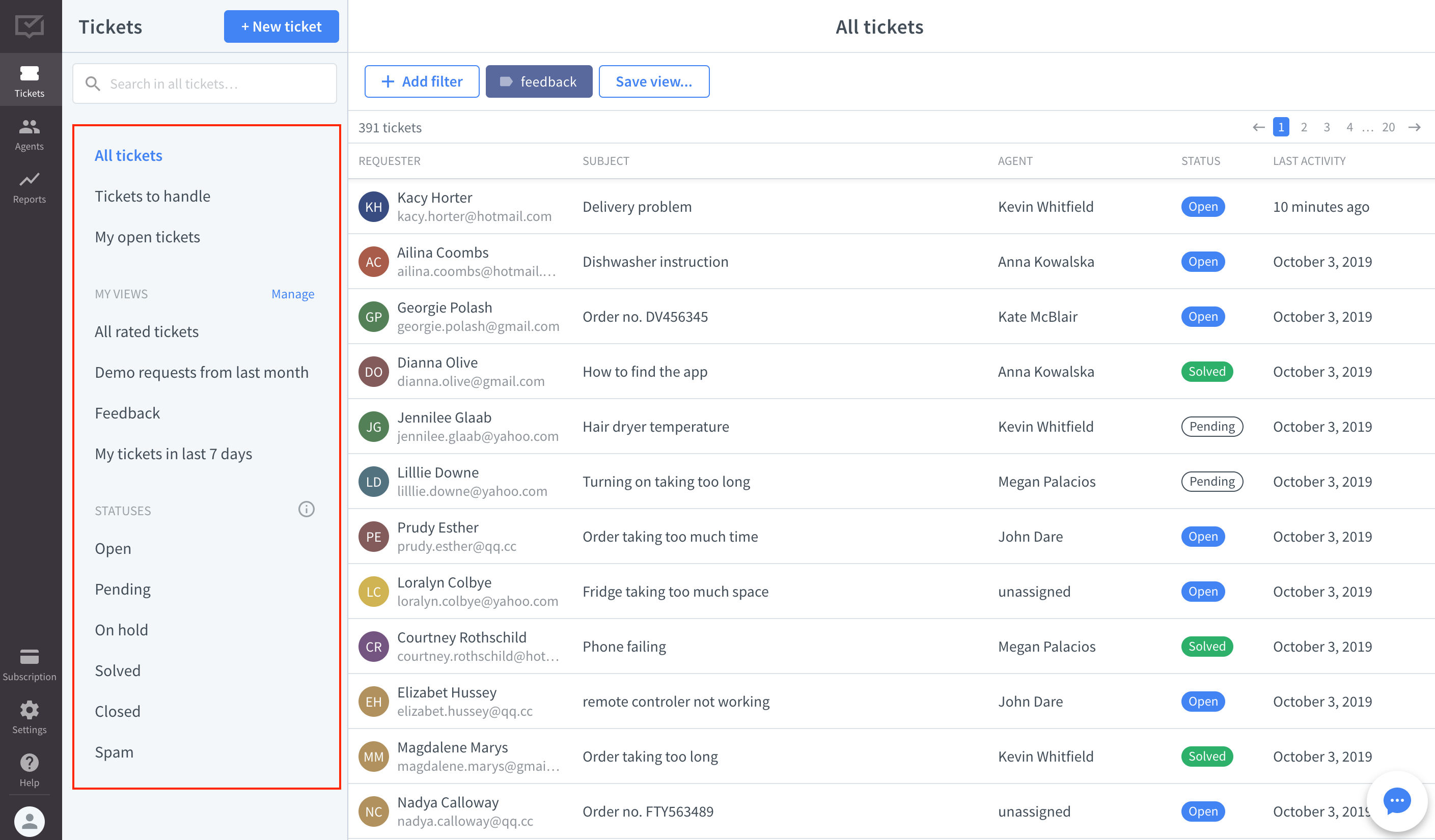This screenshot has width=1435, height=840.
Task: Click the Manage views link
Action: [x=293, y=294]
